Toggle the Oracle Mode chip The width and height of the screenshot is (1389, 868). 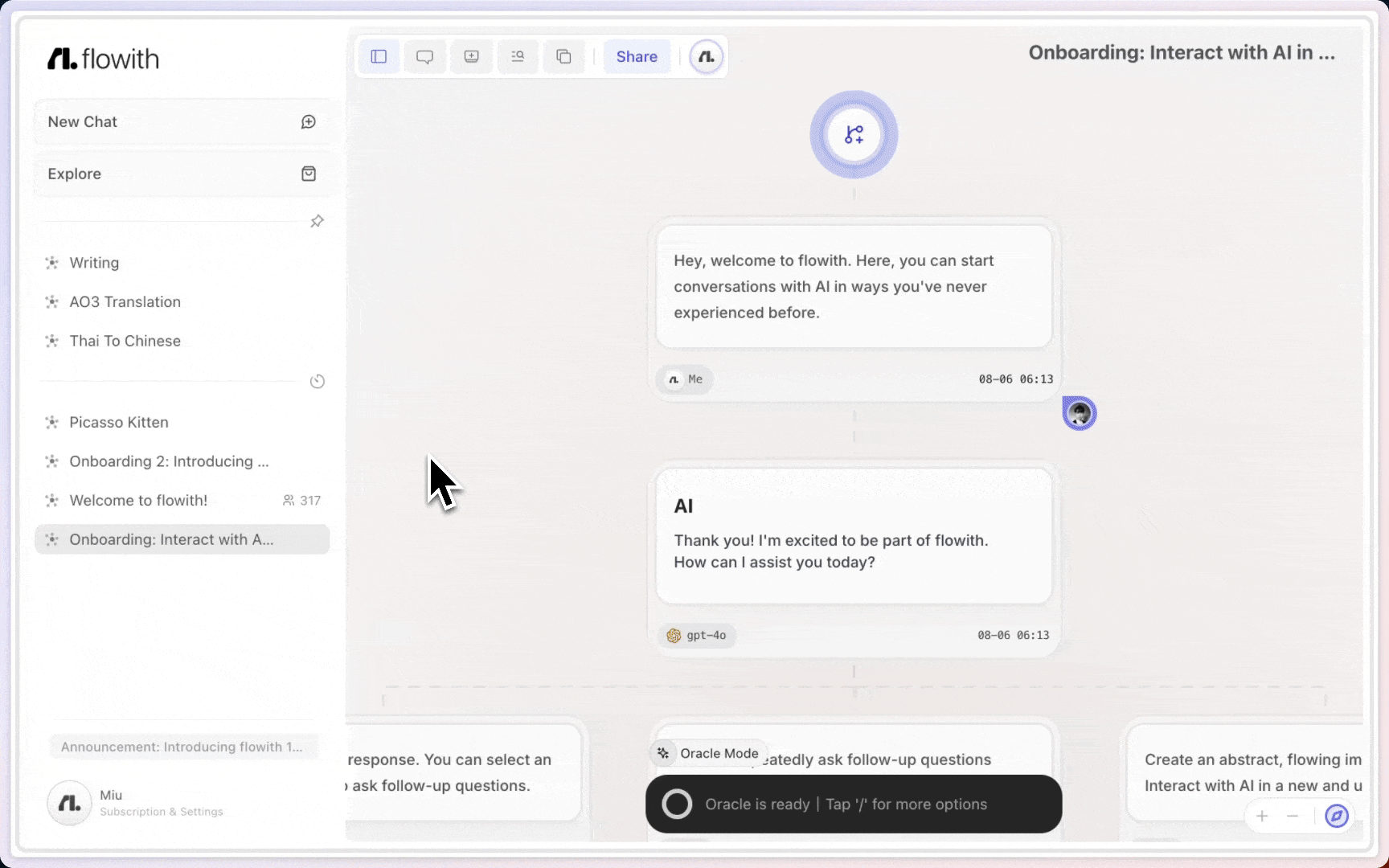(708, 753)
